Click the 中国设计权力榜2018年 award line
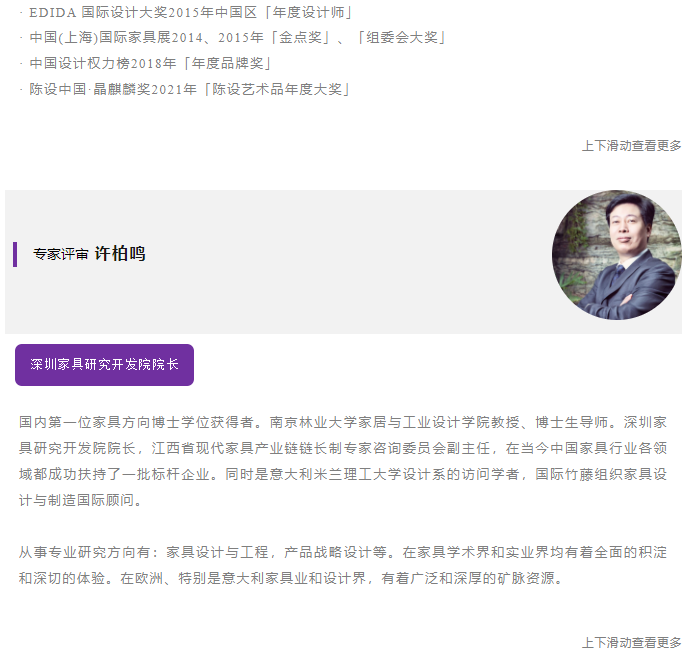 point(146,64)
